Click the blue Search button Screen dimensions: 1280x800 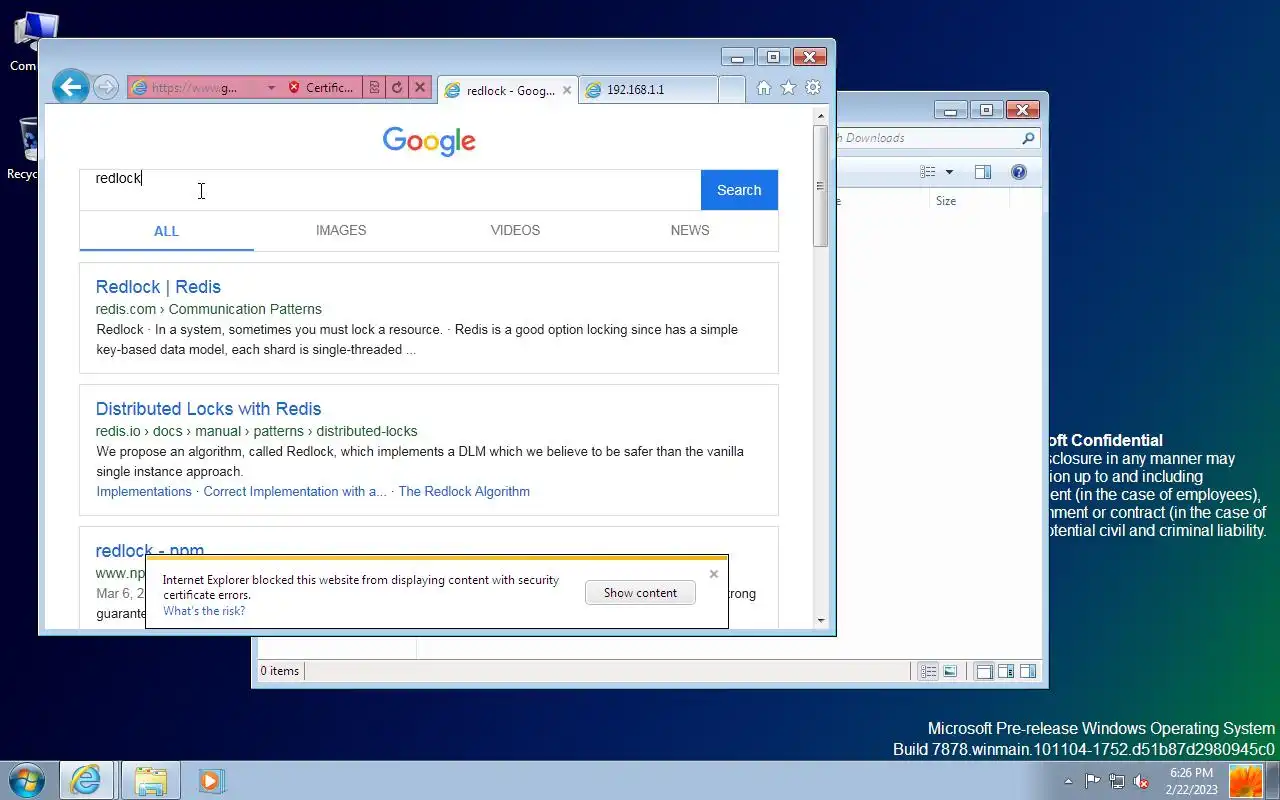pos(739,190)
